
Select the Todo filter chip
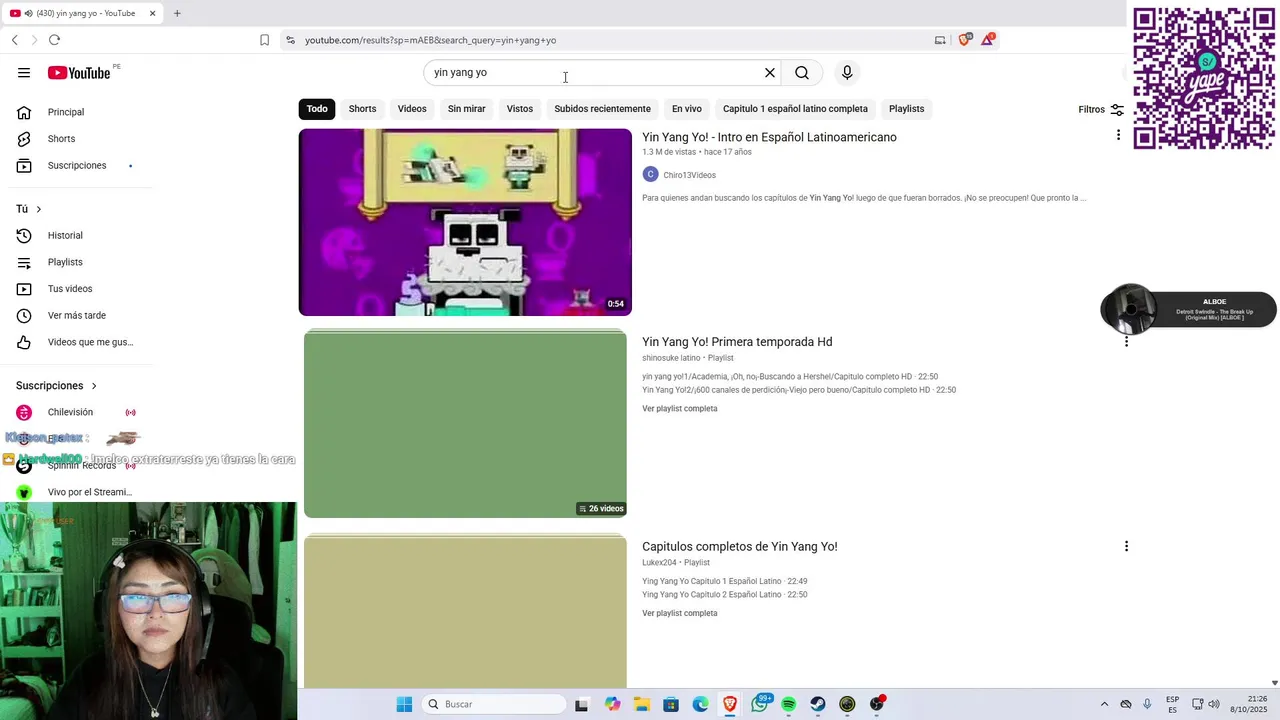pyautogui.click(x=317, y=109)
